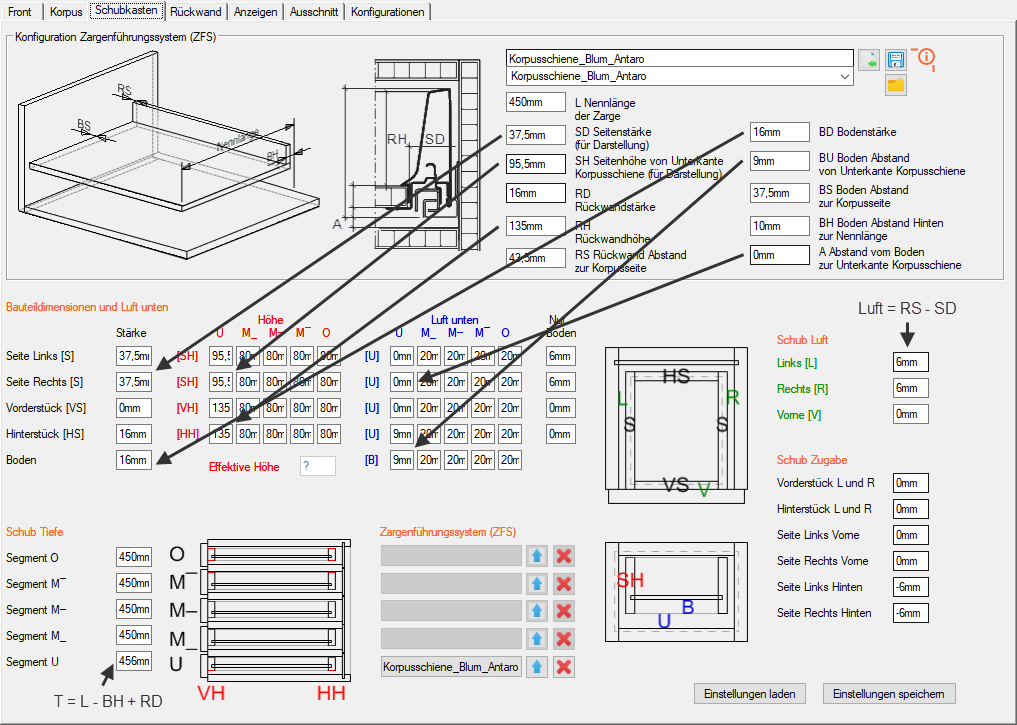This screenshot has width=1017, height=725.
Task: Click the RS Rückwand Abstand field
Action: [x=536, y=257]
